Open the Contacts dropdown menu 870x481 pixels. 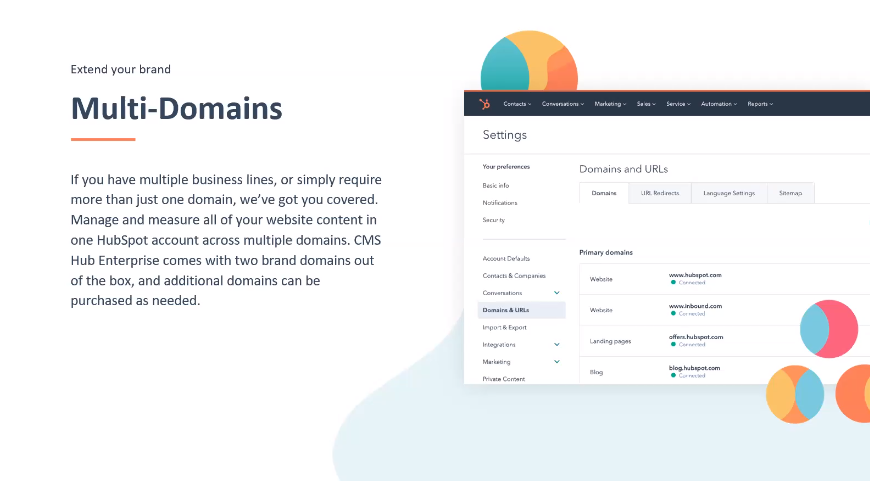pos(517,104)
